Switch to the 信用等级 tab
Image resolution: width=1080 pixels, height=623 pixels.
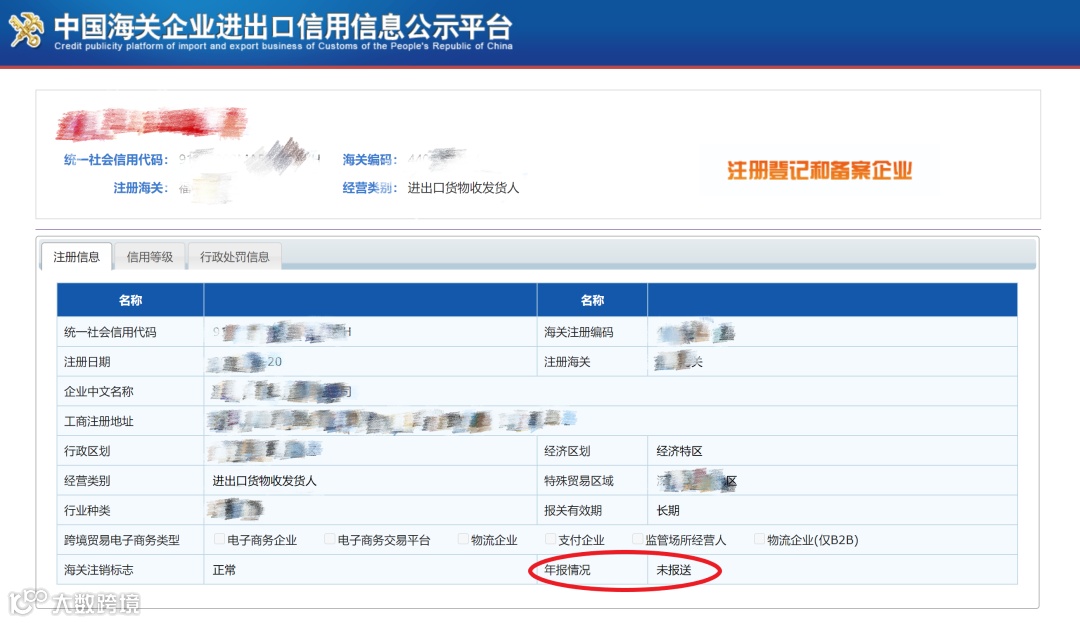(149, 257)
